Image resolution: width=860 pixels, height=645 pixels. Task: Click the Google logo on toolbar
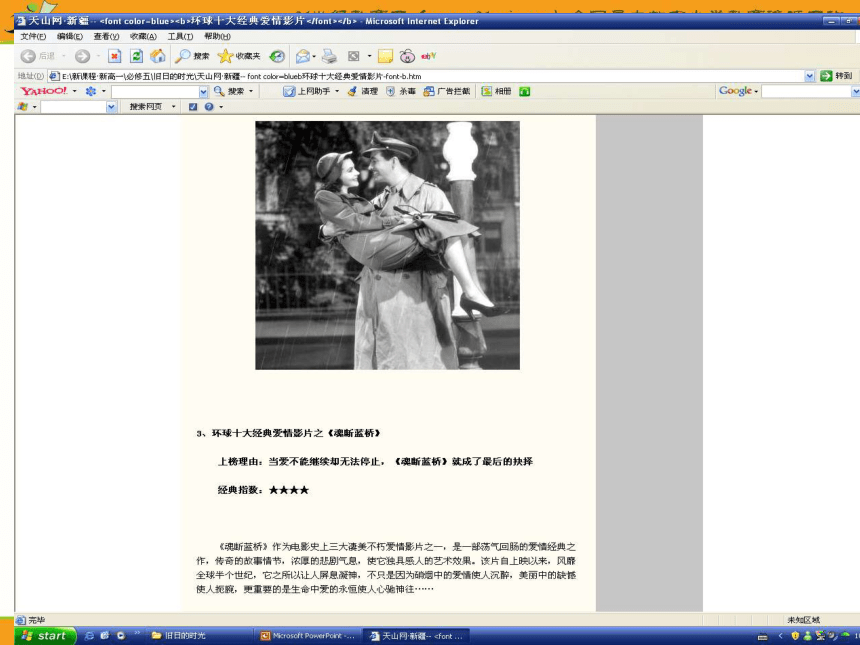pyautogui.click(x=735, y=91)
